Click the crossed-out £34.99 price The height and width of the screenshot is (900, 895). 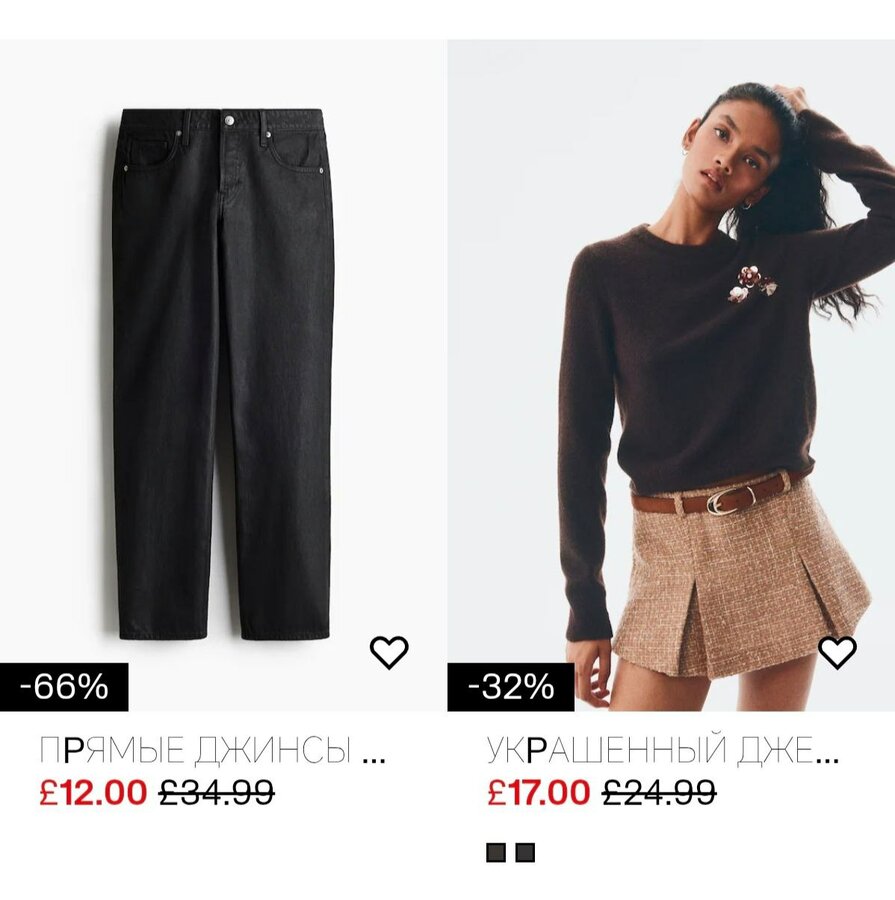click(217, 793)
